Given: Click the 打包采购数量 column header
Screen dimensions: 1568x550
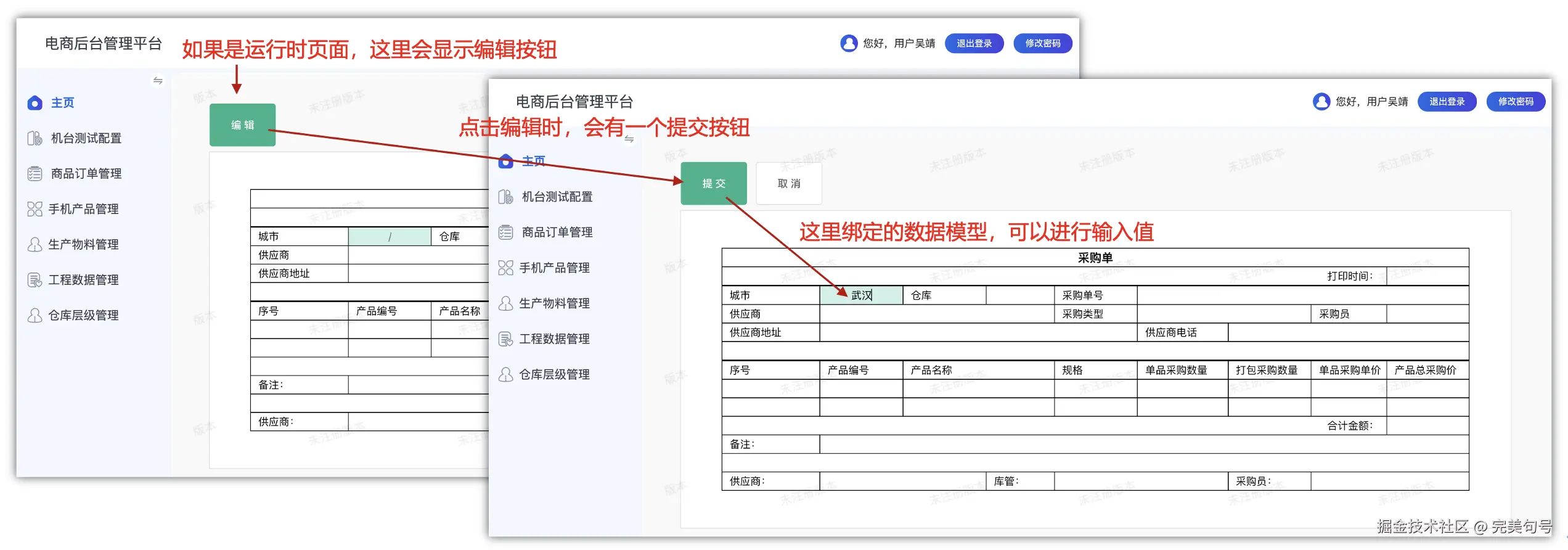Looking at the screenshot, I should 1270,370.
